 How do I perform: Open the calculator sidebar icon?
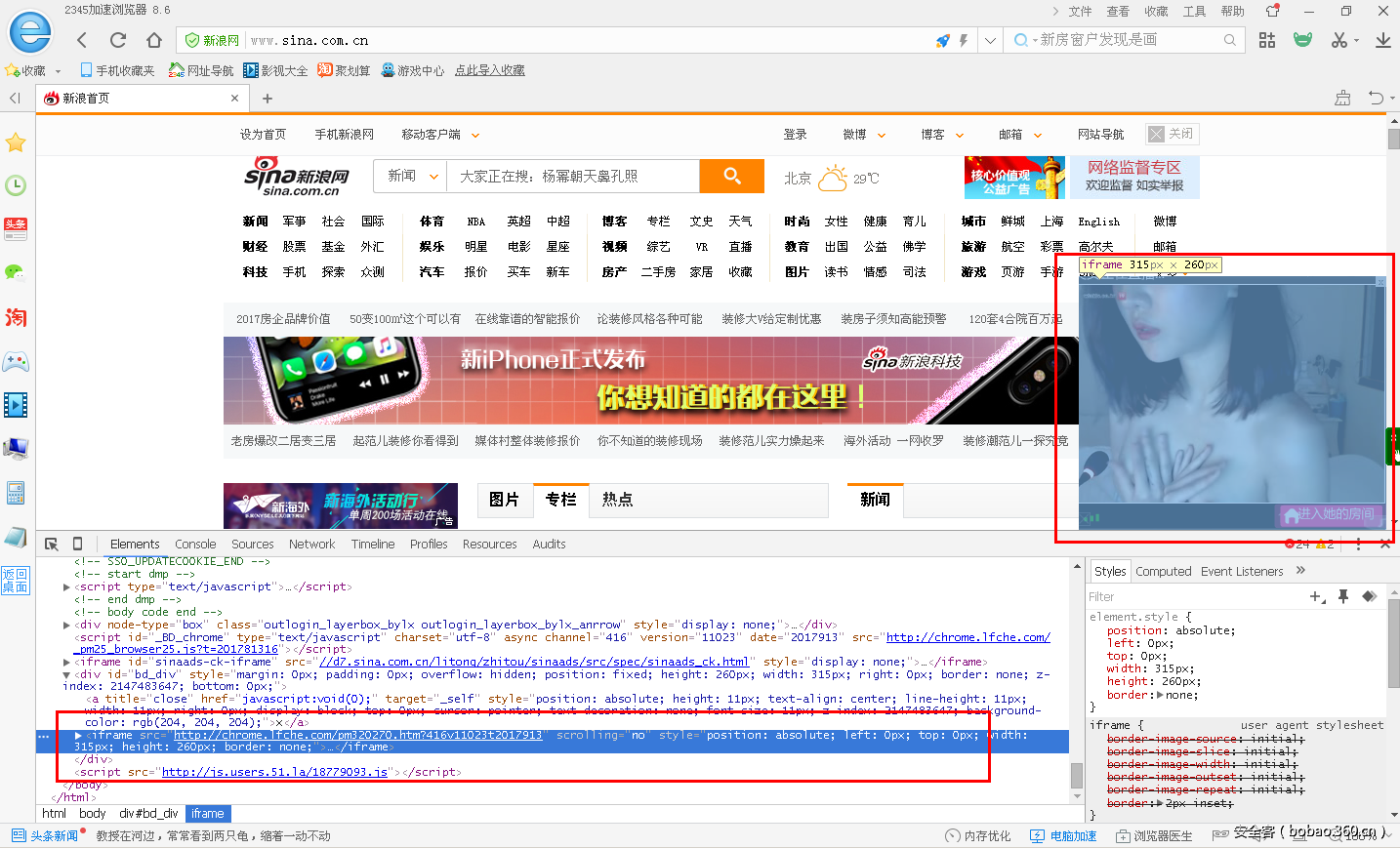tap(15, 493)
